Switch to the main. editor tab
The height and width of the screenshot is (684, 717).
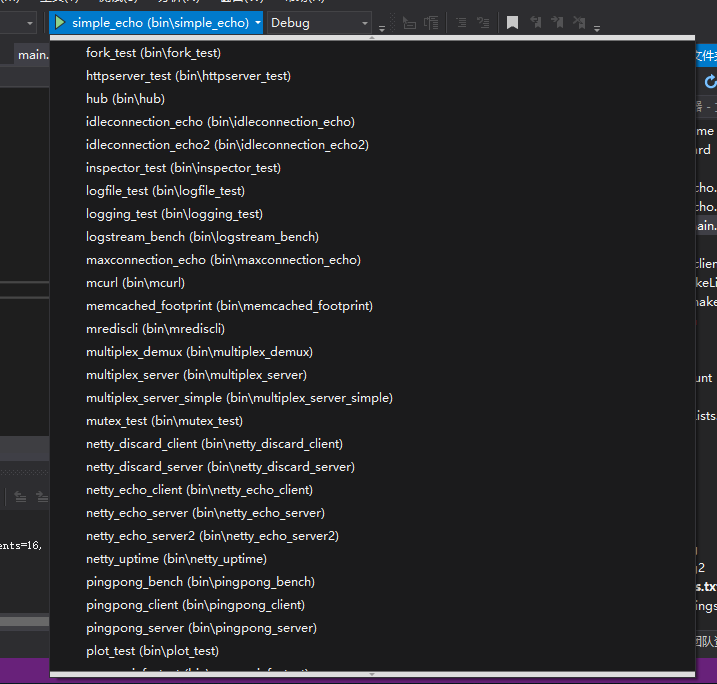point(32,55)
